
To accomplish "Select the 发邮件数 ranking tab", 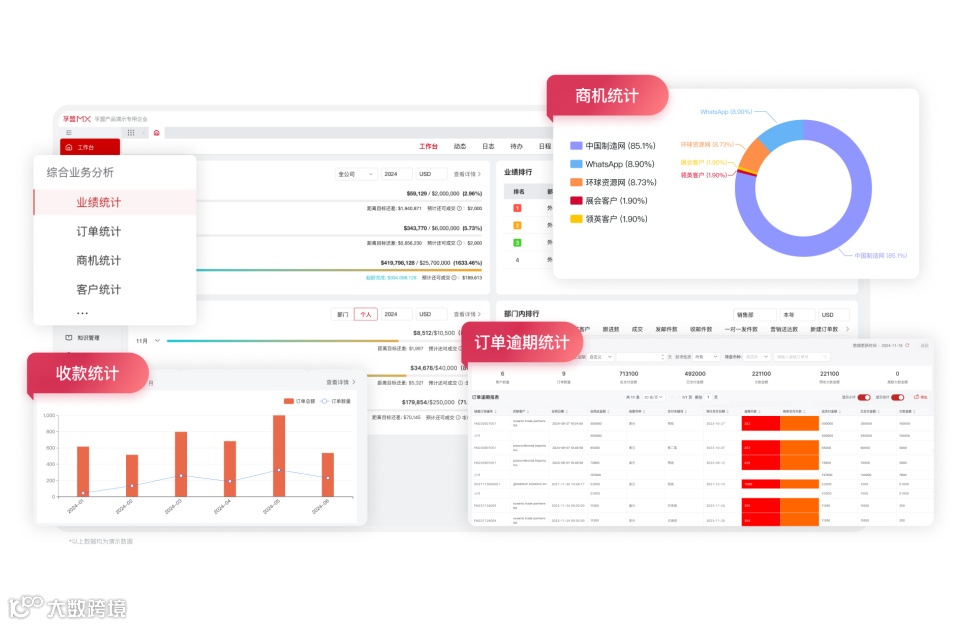I will (x=666, y=329).
